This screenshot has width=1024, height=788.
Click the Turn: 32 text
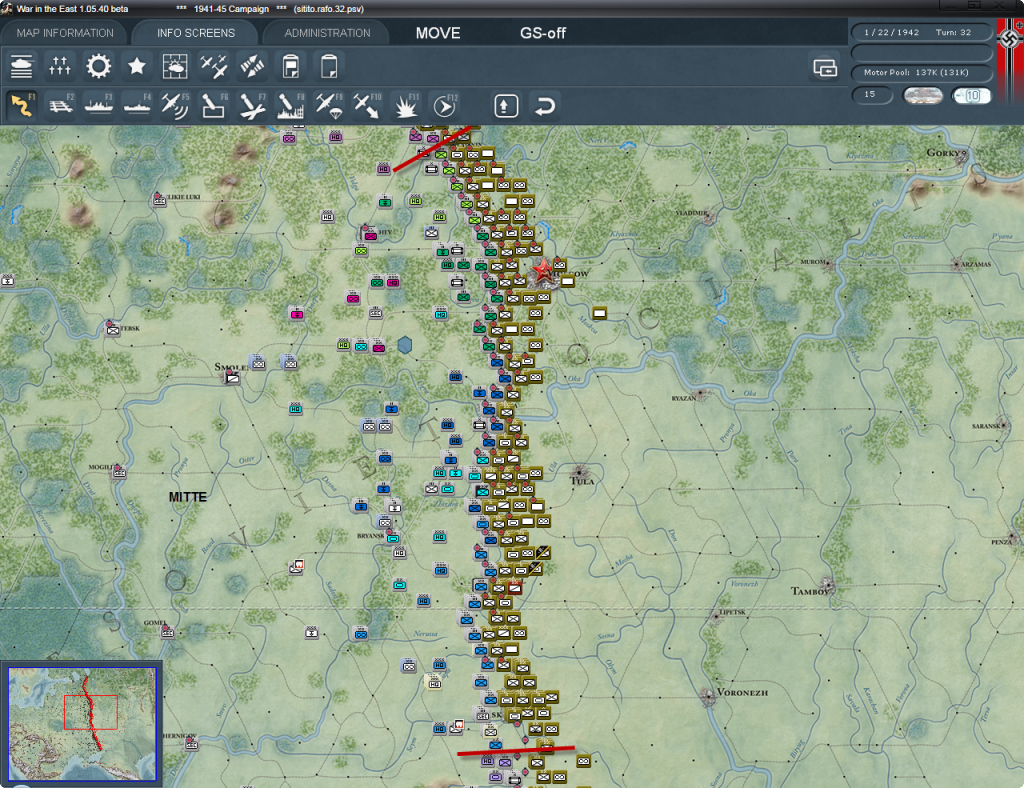pos(953,32)
